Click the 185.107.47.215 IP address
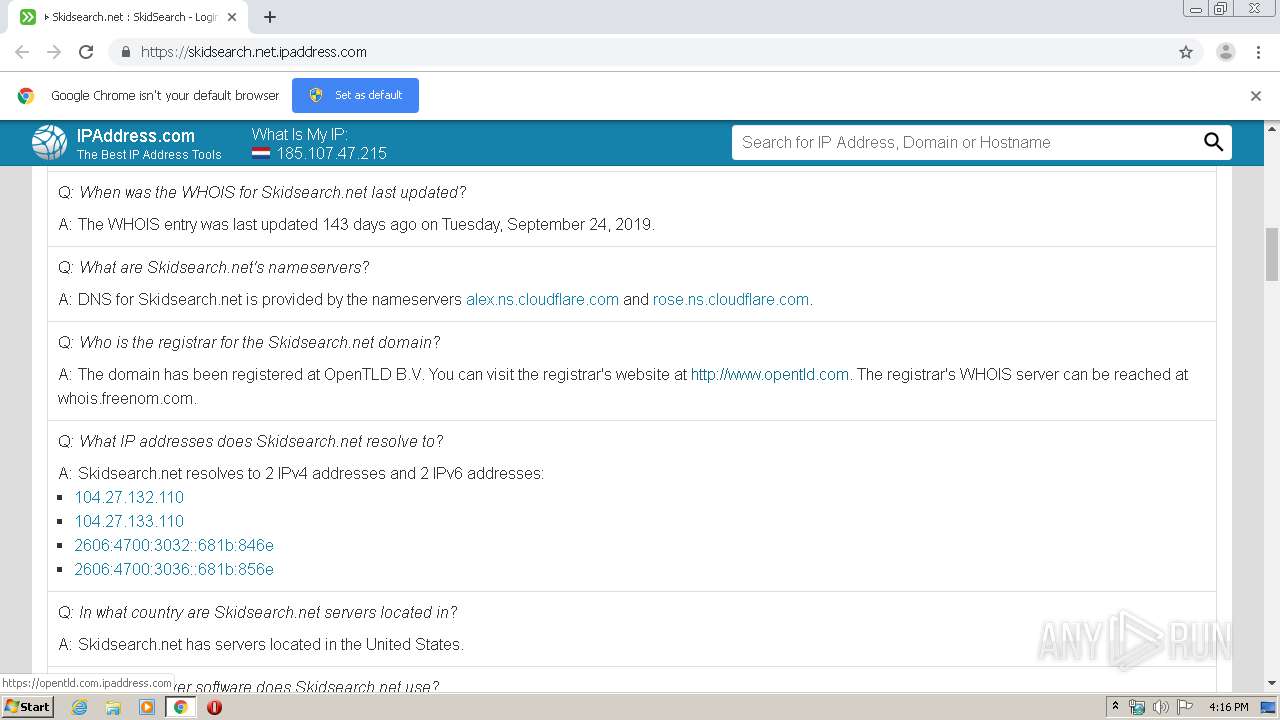 coord(332,154)
